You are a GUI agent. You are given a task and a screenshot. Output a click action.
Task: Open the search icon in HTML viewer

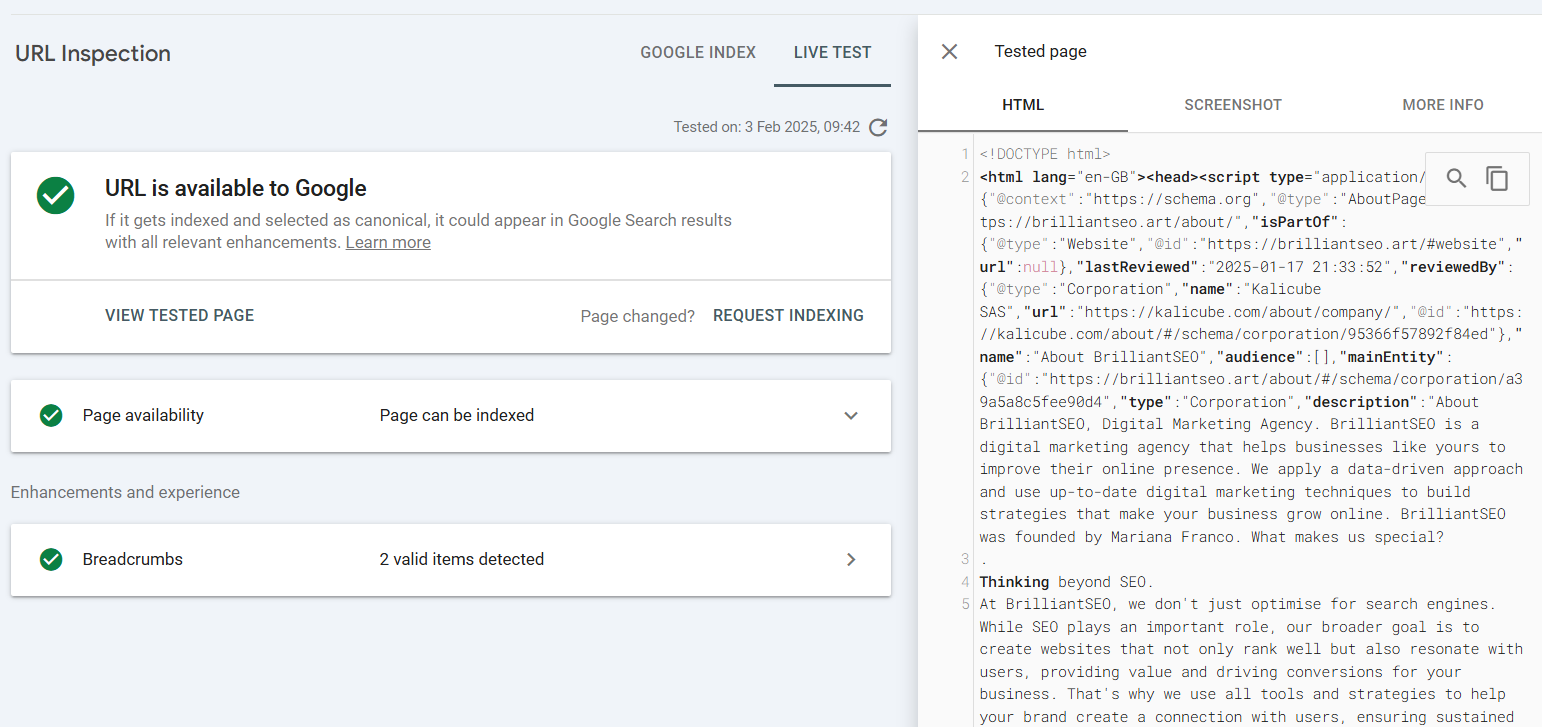pyautogui.click(x=1456, y=178)
